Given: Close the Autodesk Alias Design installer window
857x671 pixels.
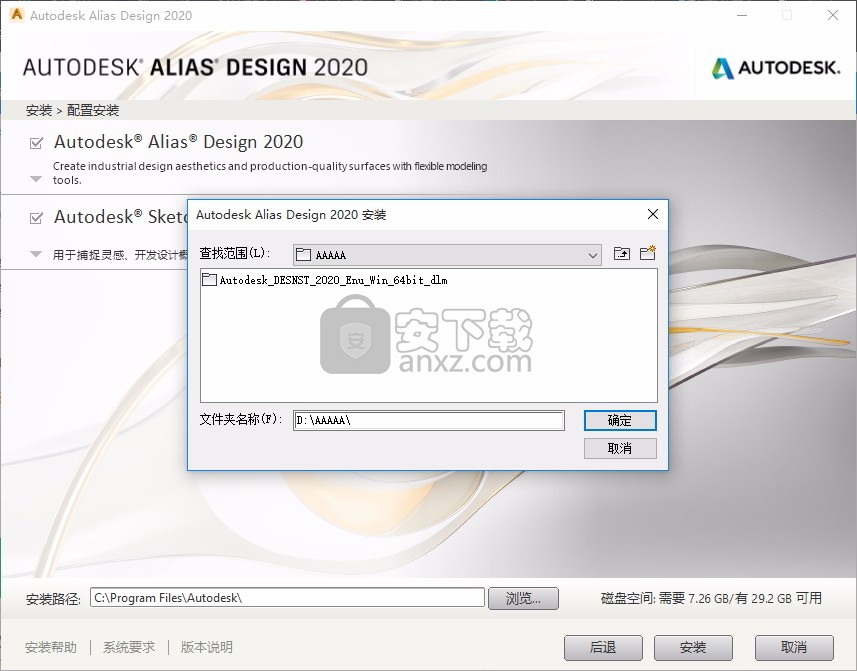Looking at the screenshot, I should (x=833, y=15).
